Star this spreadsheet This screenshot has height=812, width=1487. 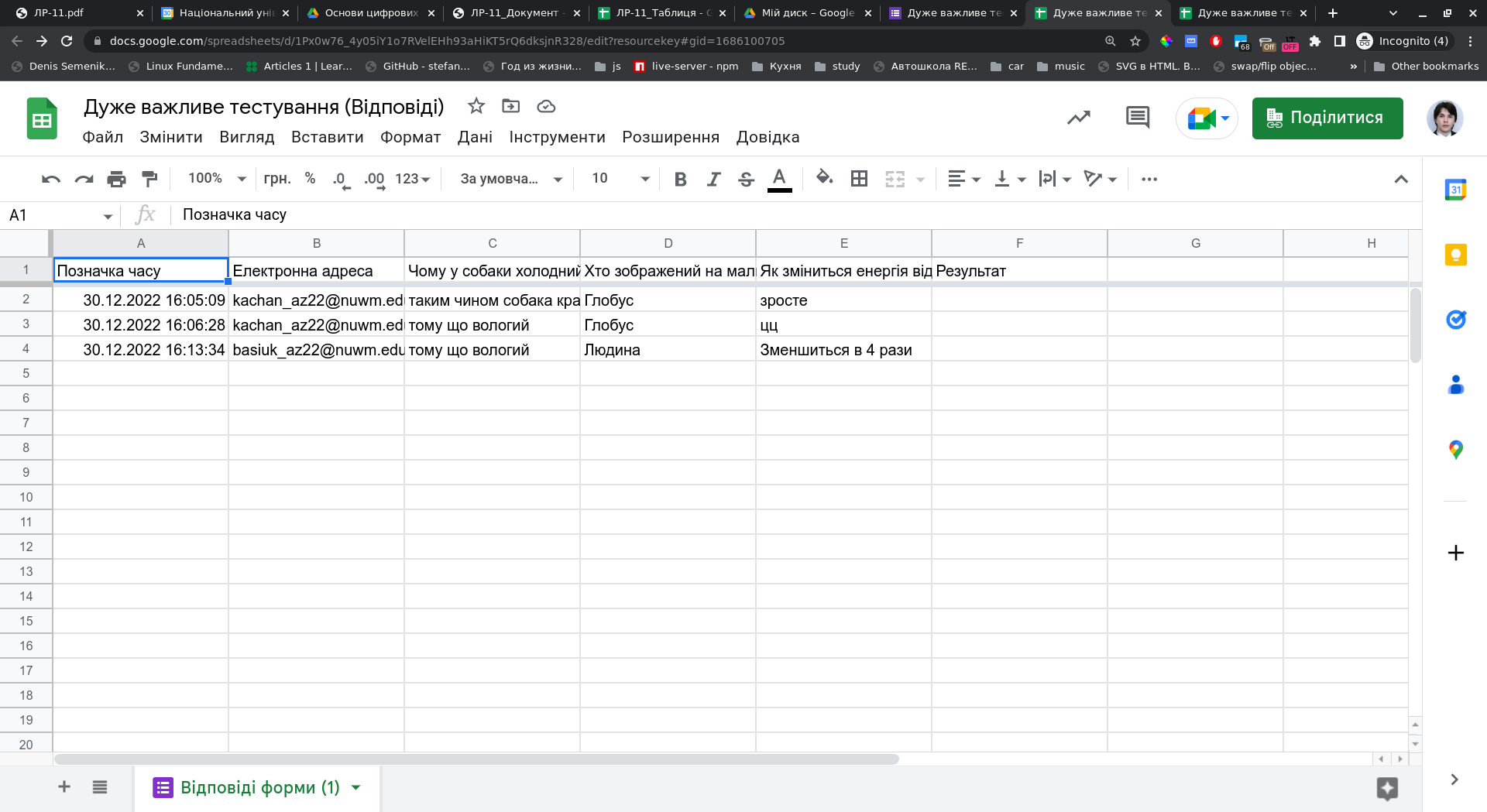[476, 106]
